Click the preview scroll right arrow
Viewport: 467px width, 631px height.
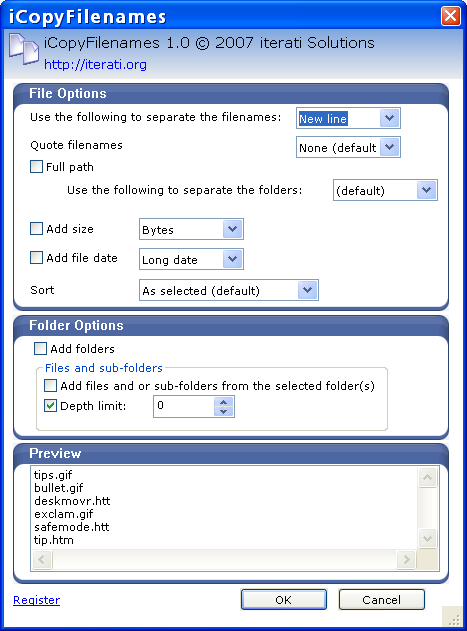coord(407,559)
